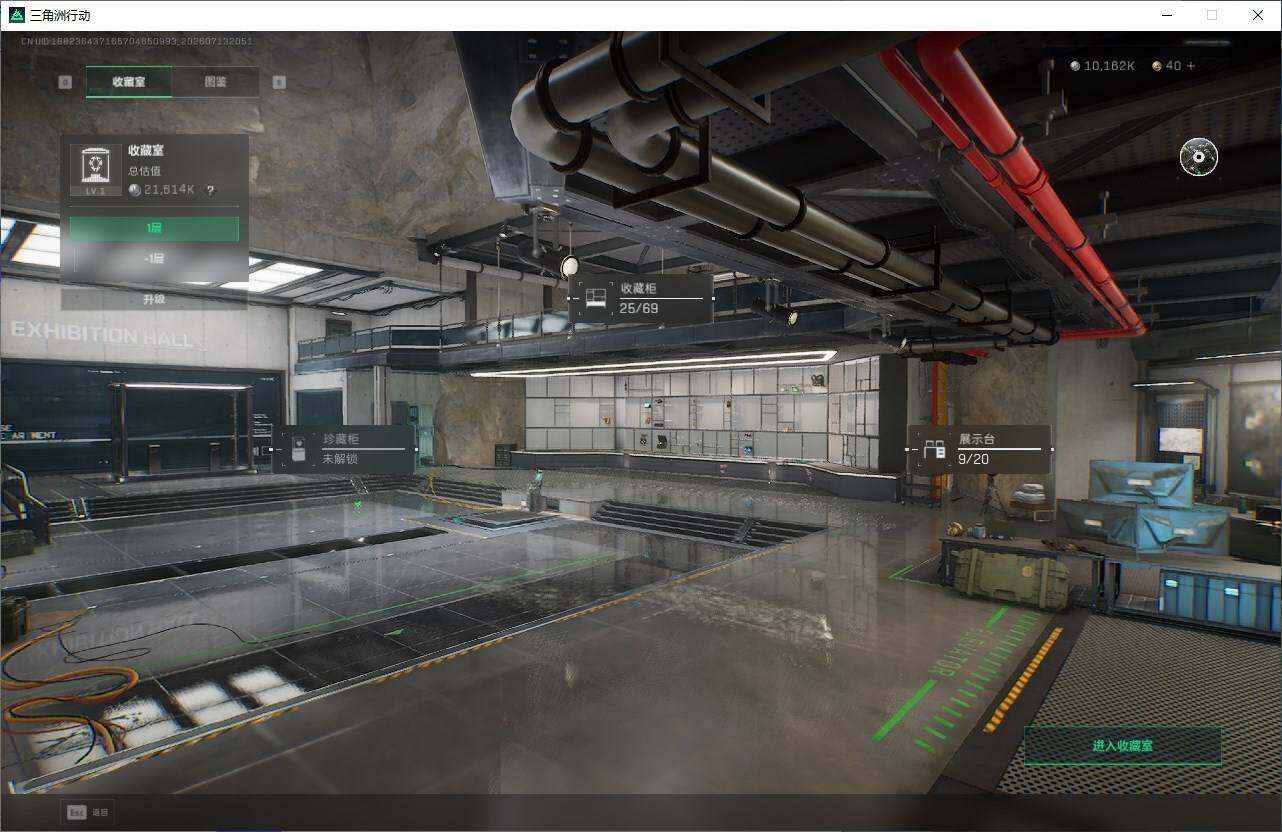Screen dimensions: 1282x832
Task: Click the 21,814K total value text
Action: pos(169,190)
